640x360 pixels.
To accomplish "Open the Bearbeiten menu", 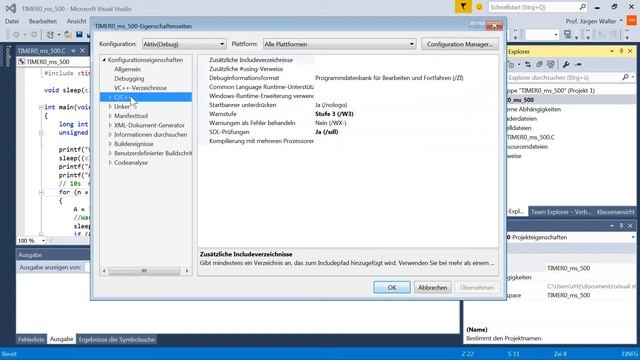I will (42, 21).
